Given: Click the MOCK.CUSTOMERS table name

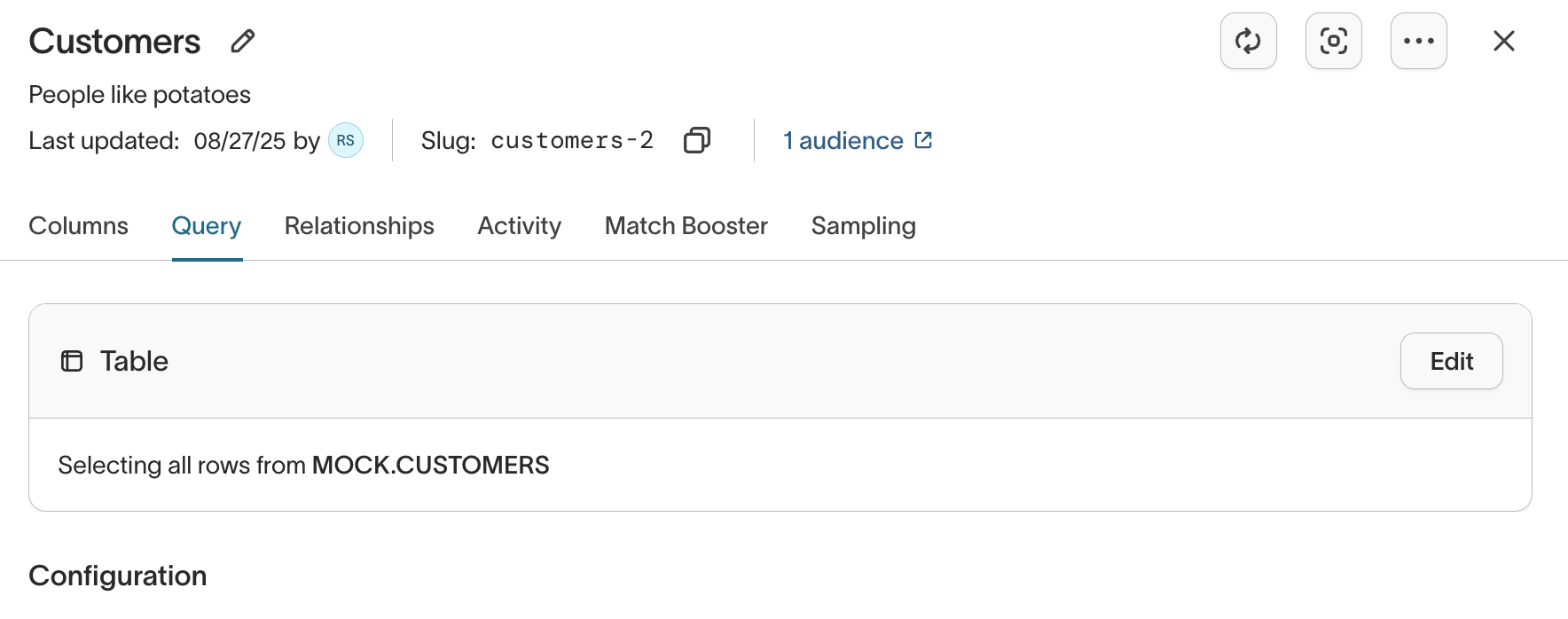Looking at the screenshot, I should [x=430, y=466].
